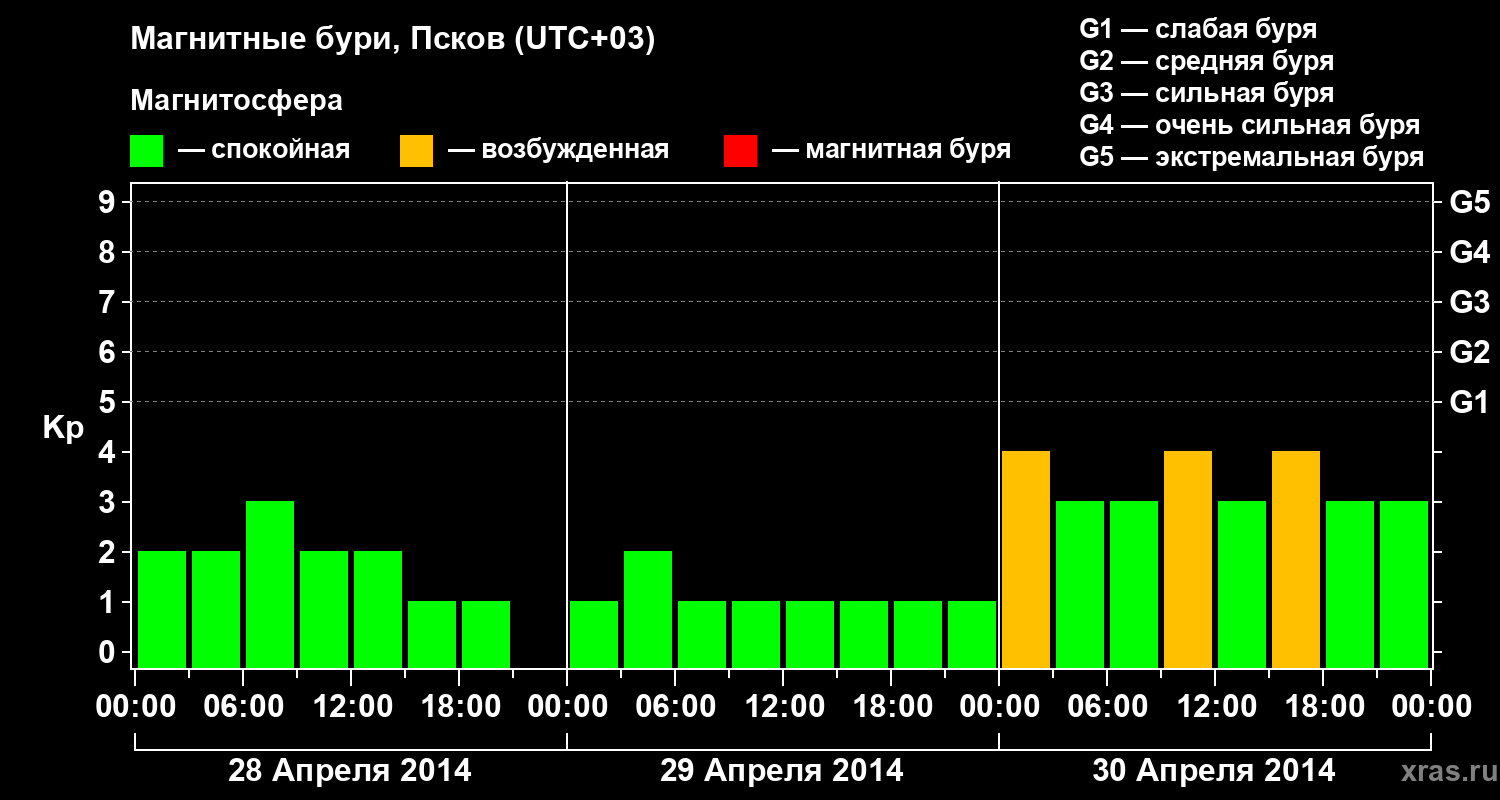Click the first green bar on 28 April

pos(162,609)
